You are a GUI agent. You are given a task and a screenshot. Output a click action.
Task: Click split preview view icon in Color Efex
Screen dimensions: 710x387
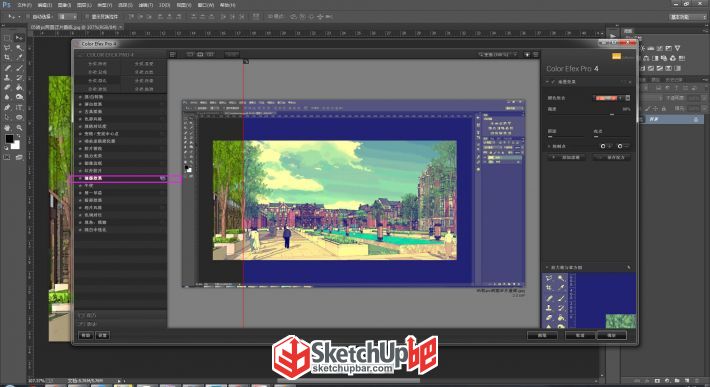200,54
